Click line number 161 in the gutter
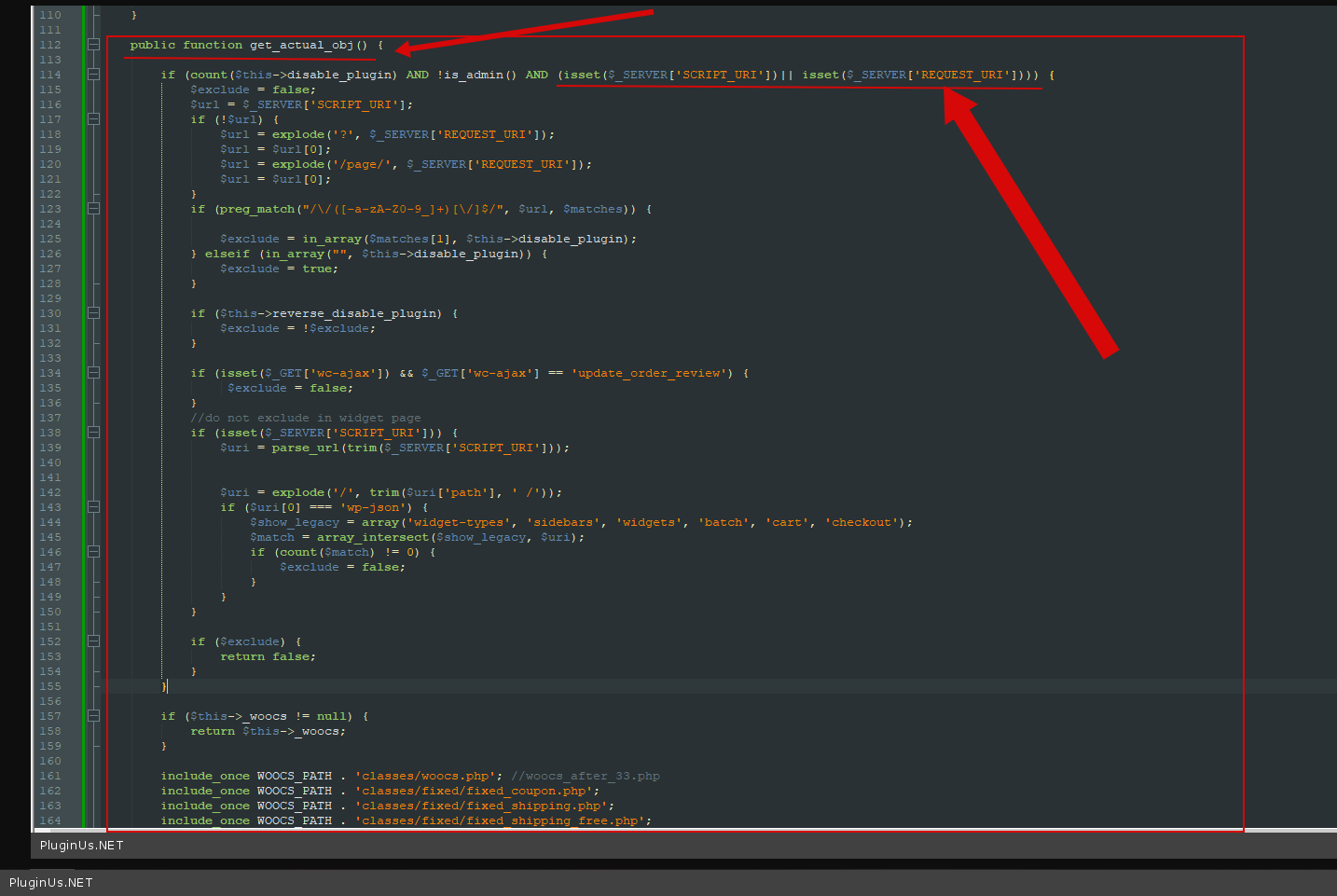1337x896 pixels. pos(50,776)
